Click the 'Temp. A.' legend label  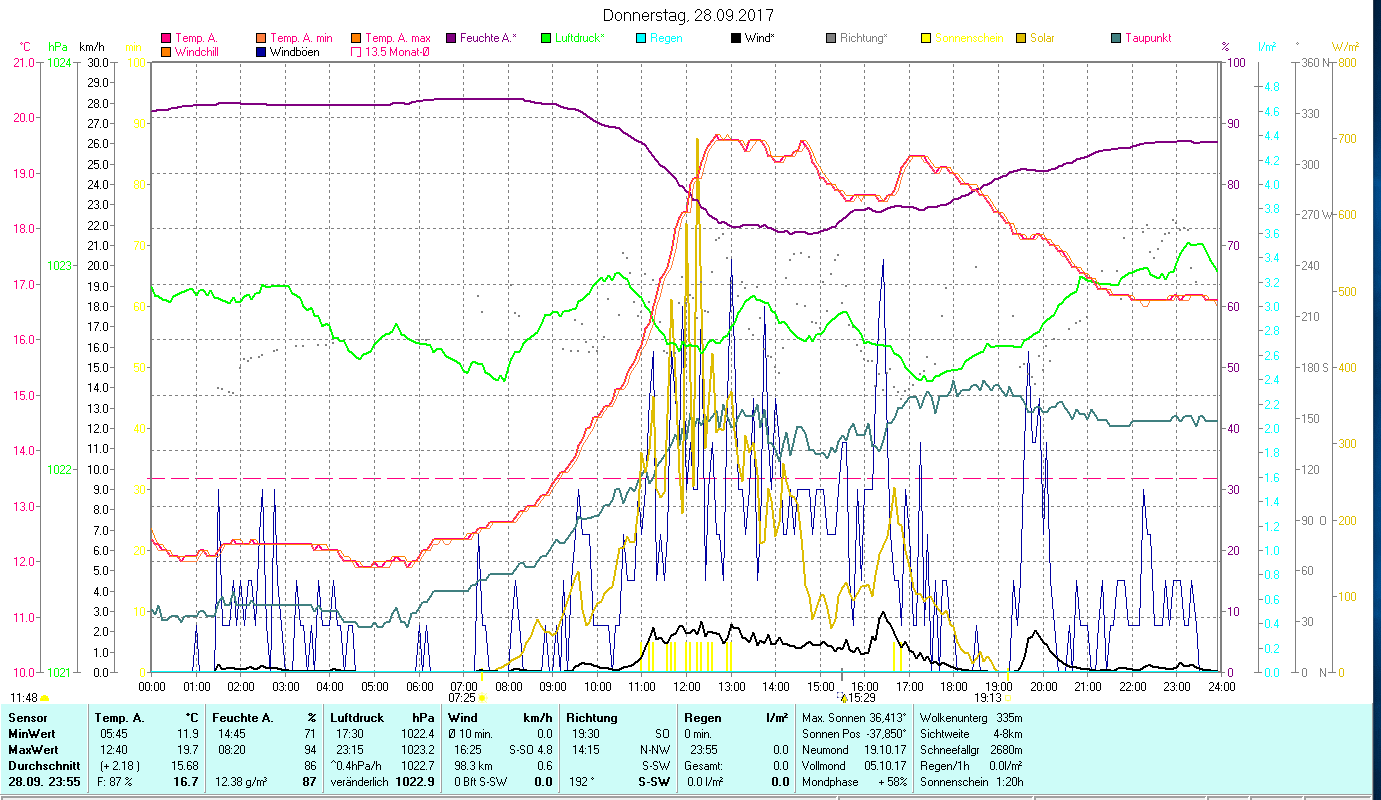196,38
